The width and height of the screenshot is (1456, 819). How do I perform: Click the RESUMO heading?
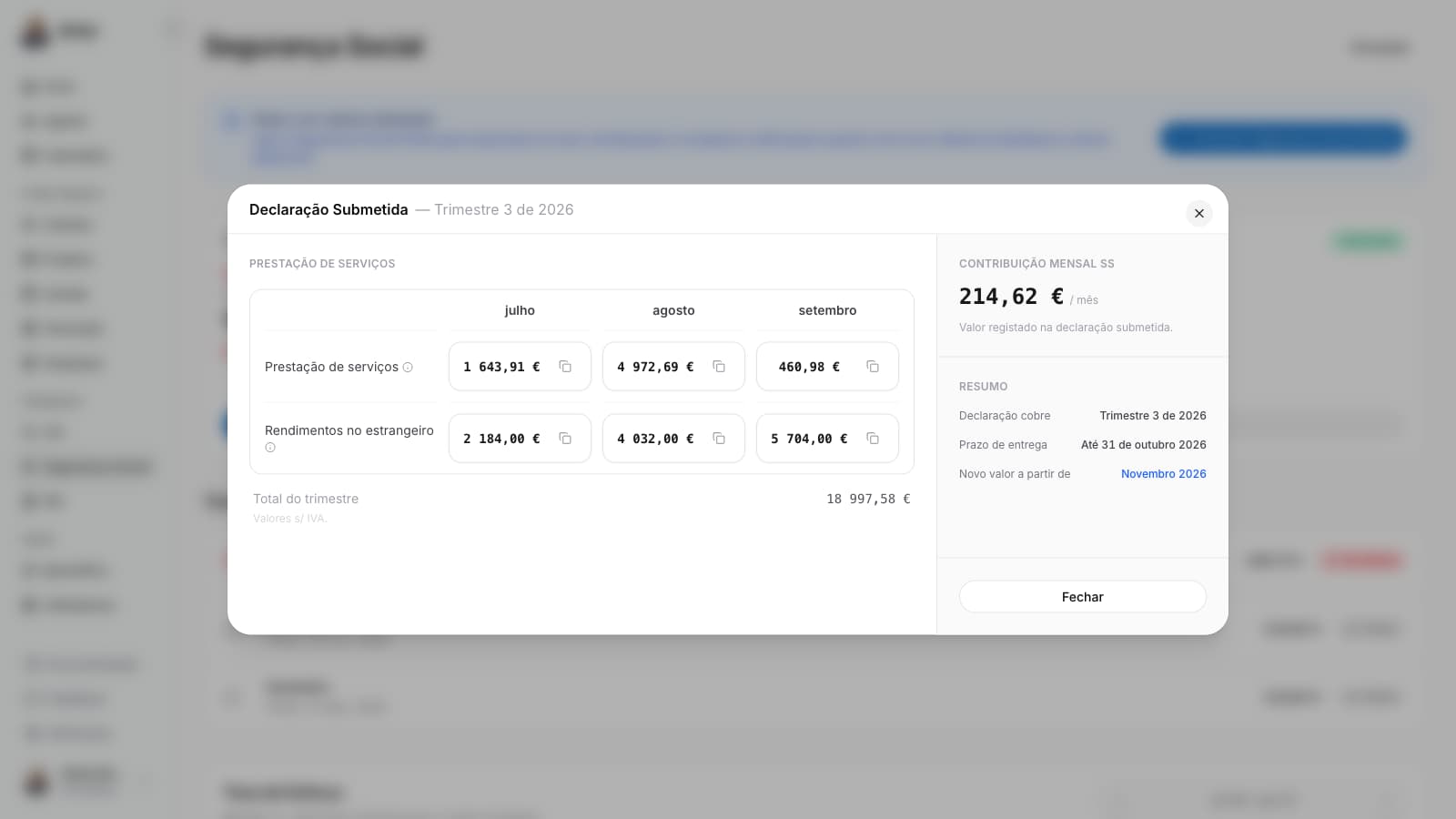[984, 387]
